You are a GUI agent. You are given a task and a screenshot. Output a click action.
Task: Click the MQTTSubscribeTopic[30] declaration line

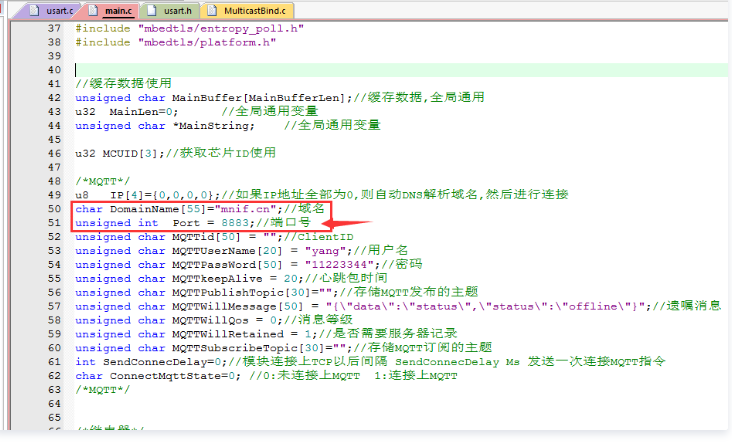pos(283,348)
